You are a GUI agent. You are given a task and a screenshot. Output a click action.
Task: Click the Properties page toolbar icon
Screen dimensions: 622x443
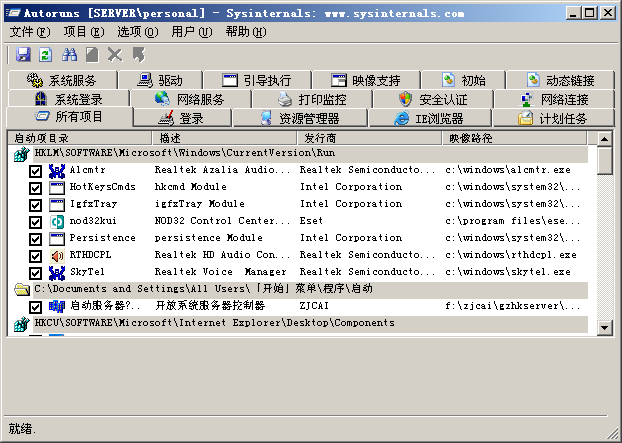click(92, 54)
